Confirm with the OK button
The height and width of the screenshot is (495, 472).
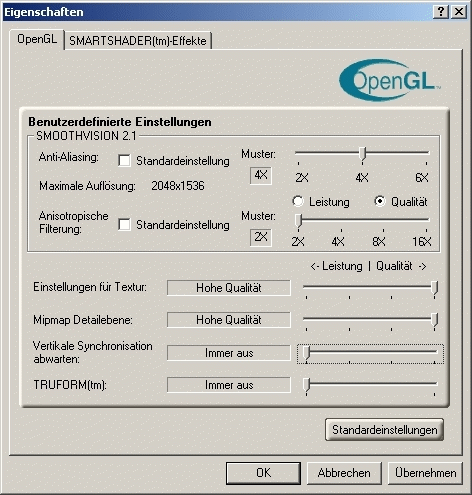pyautogui.click(x=263, y=473)
